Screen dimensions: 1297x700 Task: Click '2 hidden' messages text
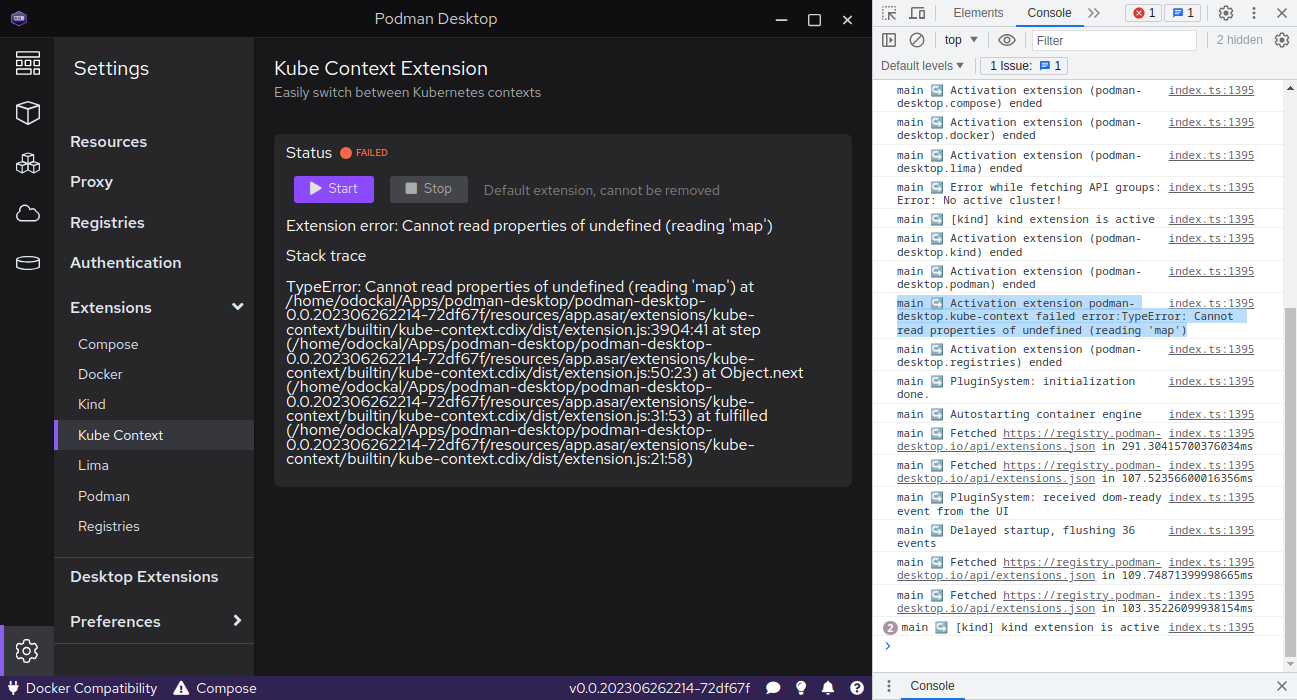coord(1240,40)
